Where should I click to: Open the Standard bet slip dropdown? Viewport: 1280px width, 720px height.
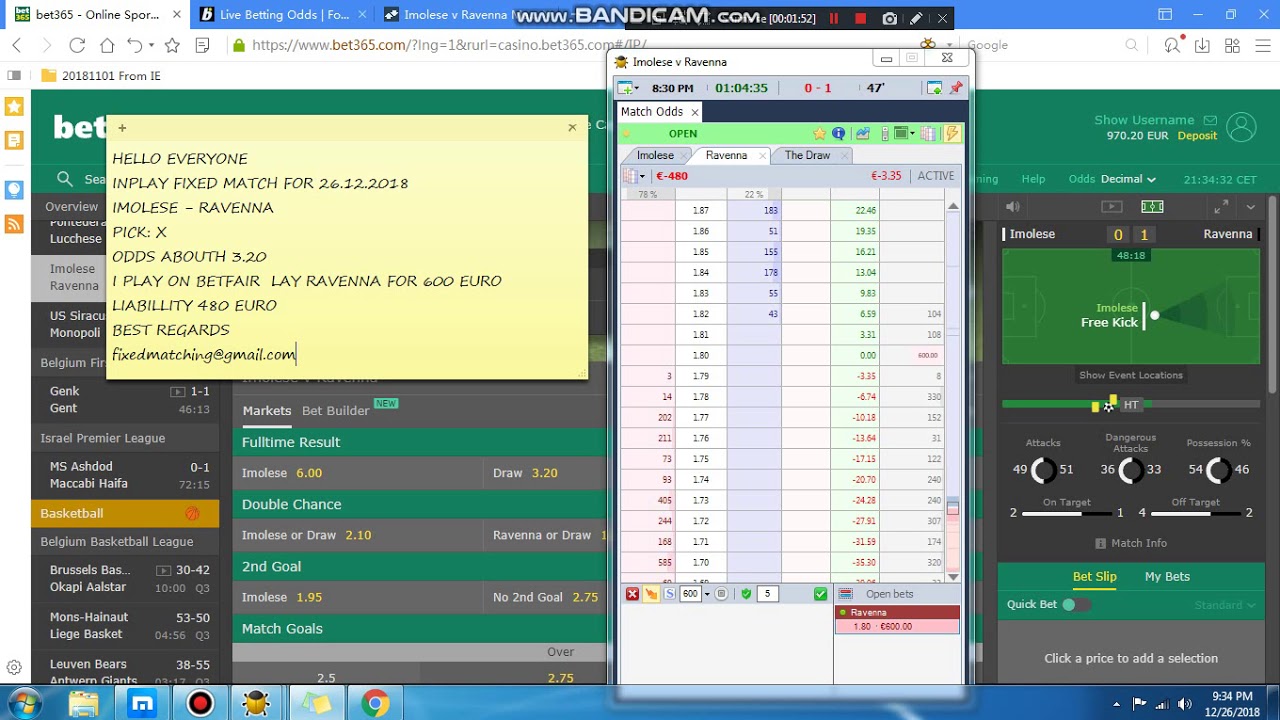click(1225, 605)
